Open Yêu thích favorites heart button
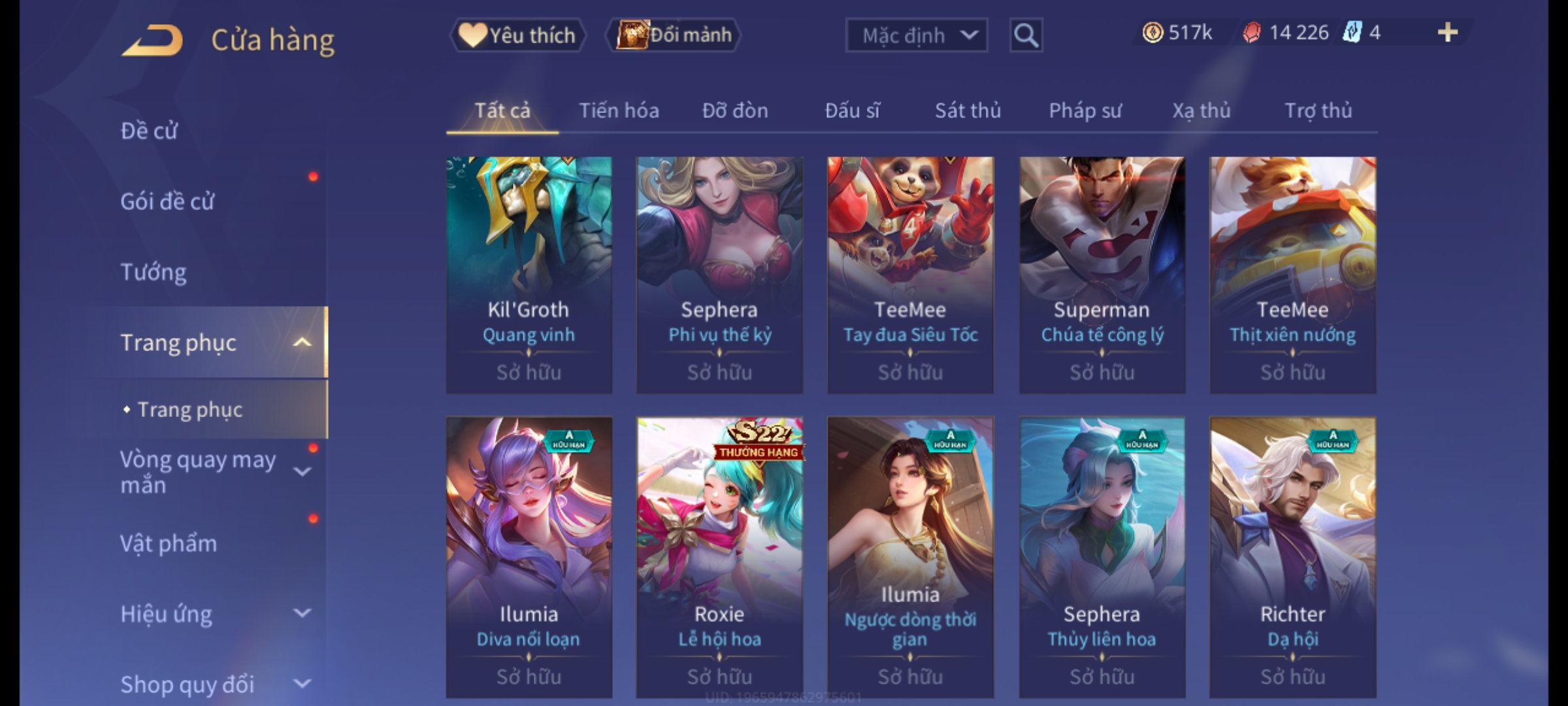Image resolution: width=1568 pixels, height=706 pixels. [517, 35]
